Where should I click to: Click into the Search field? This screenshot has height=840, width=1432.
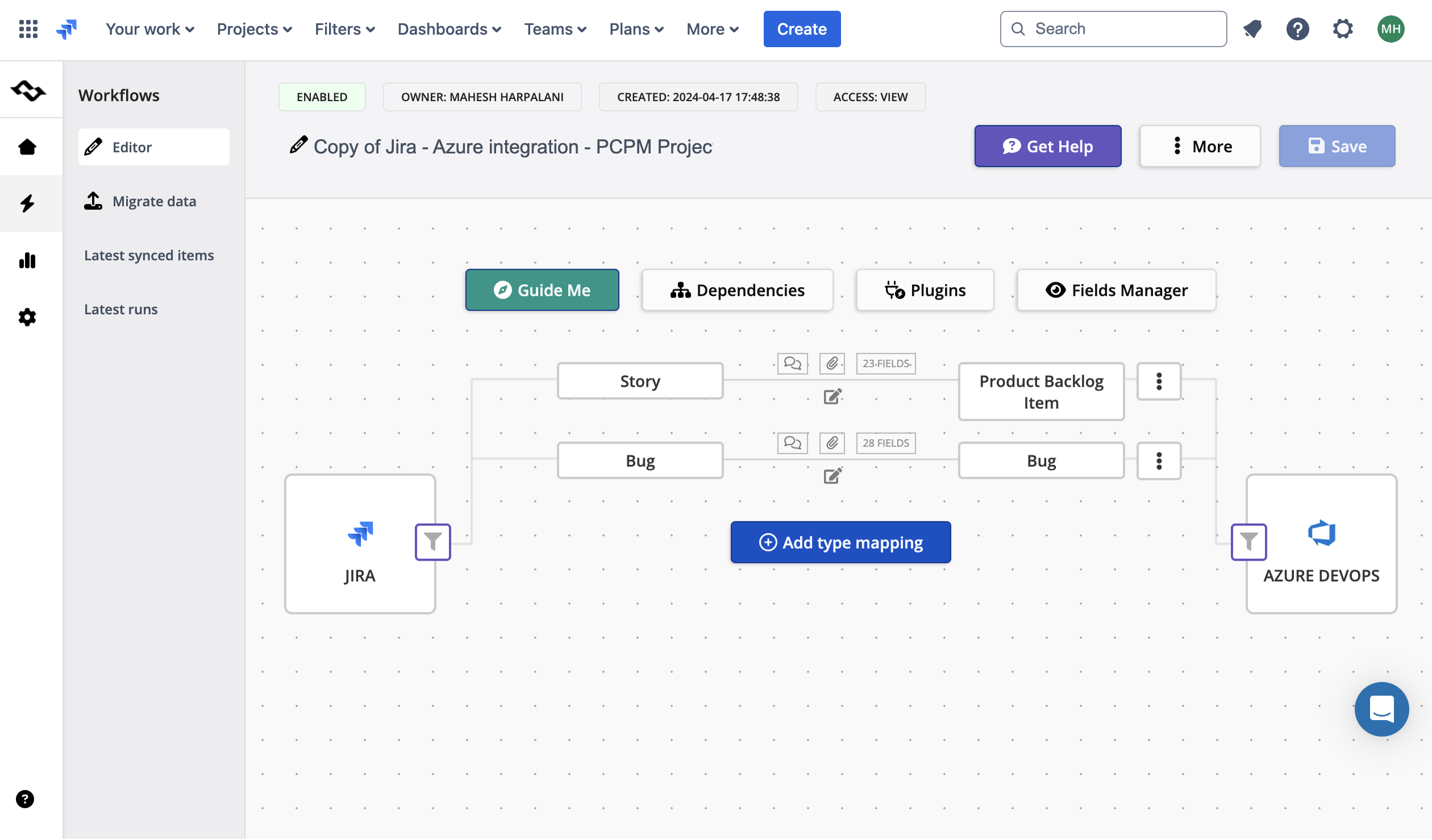pos(1113,29)
